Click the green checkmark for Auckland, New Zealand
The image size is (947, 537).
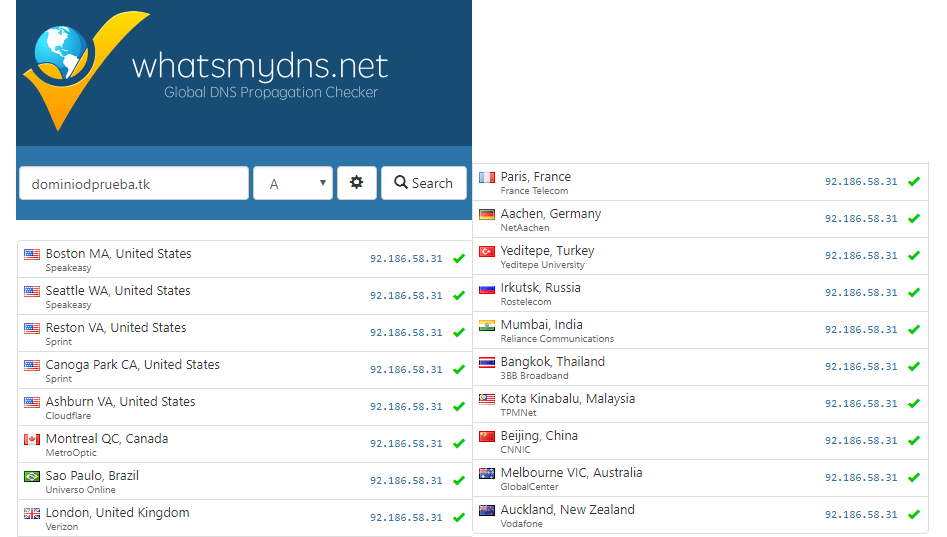[x=913, y=515]
